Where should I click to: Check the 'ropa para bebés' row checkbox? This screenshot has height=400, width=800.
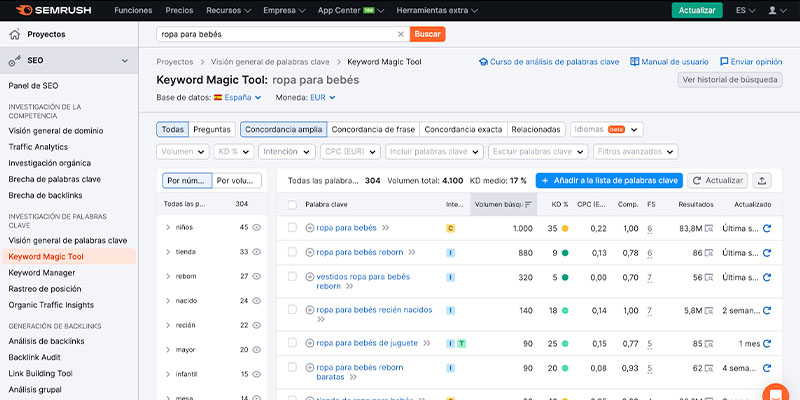pos(292,228)
